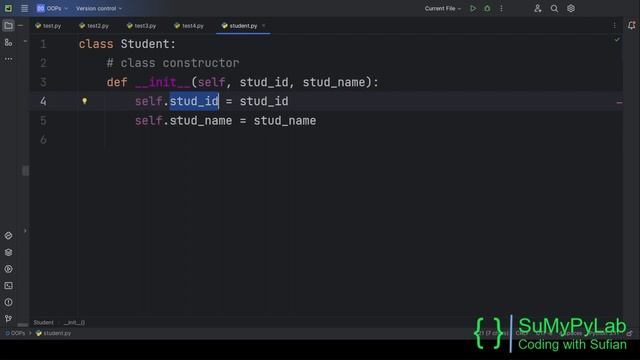Open Code With Me user icon
Viewport: 640px width, 360px height.
(538, 8)
